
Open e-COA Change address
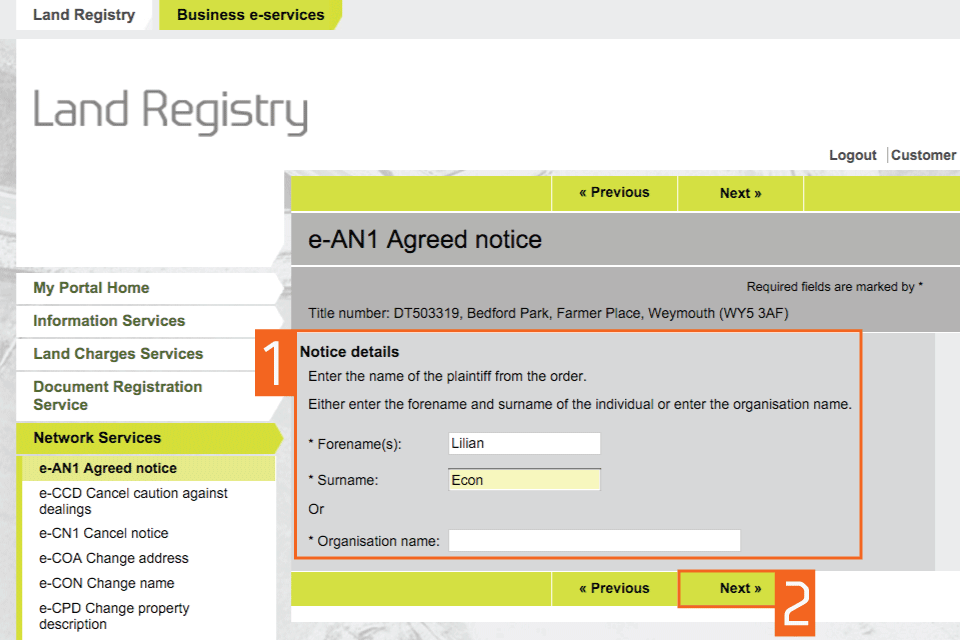[x=114, y=558]
